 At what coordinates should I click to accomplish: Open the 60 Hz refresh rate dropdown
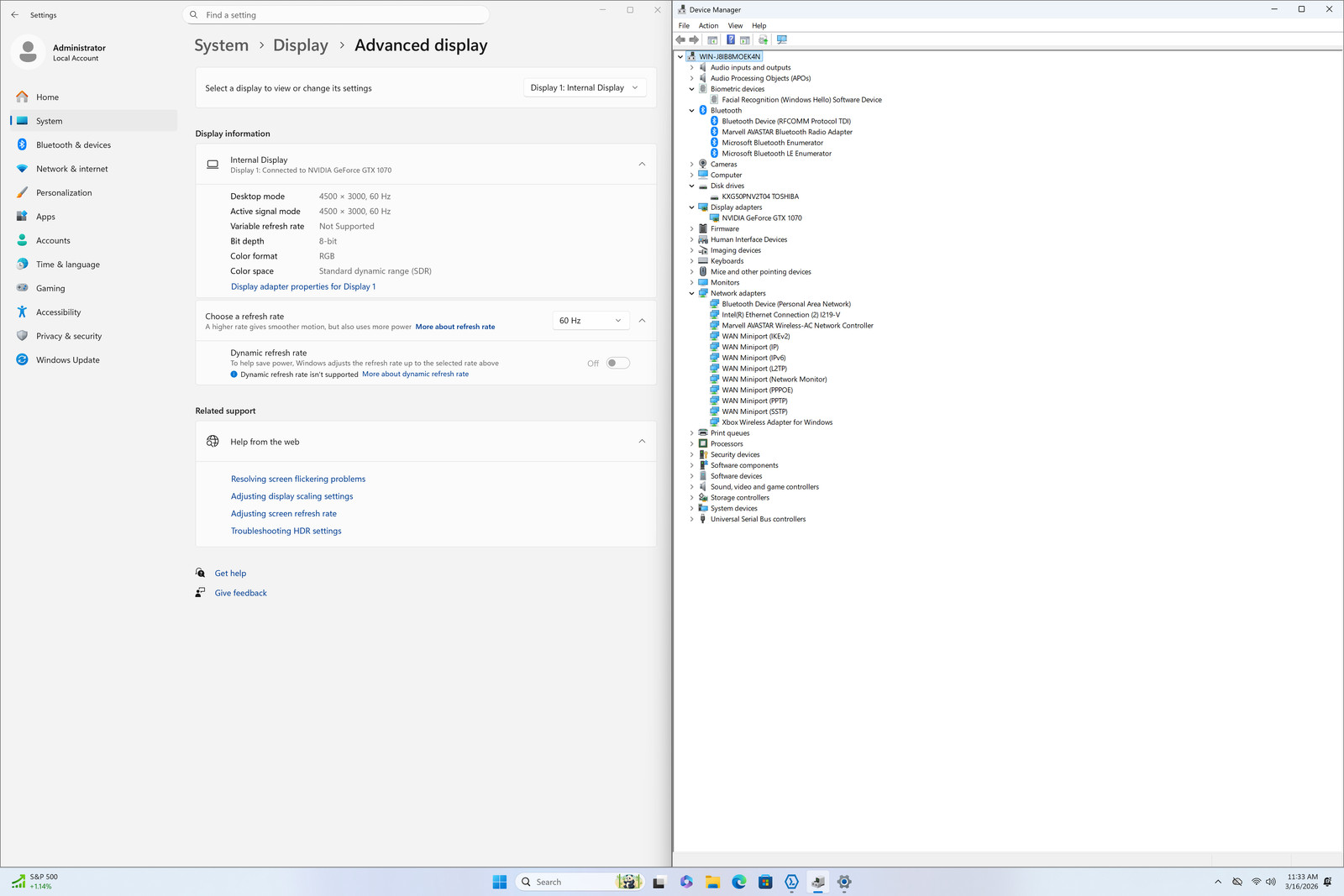tap(591, 321)
